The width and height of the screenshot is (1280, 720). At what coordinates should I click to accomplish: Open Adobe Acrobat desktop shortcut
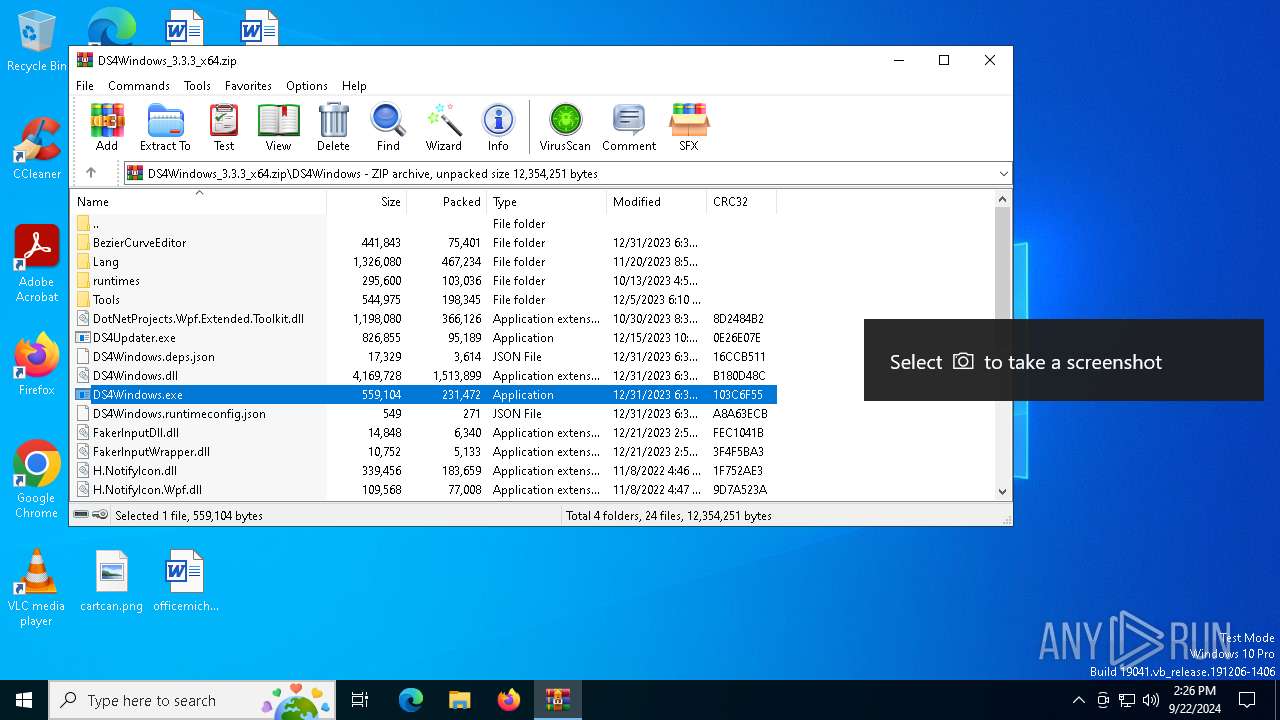37,264
